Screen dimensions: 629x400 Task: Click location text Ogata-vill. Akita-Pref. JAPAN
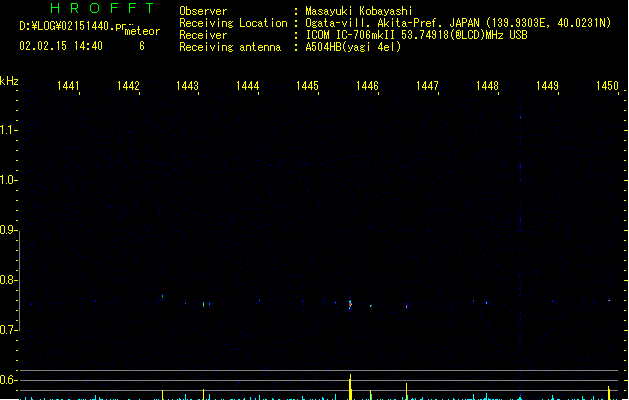pos(392,23)
